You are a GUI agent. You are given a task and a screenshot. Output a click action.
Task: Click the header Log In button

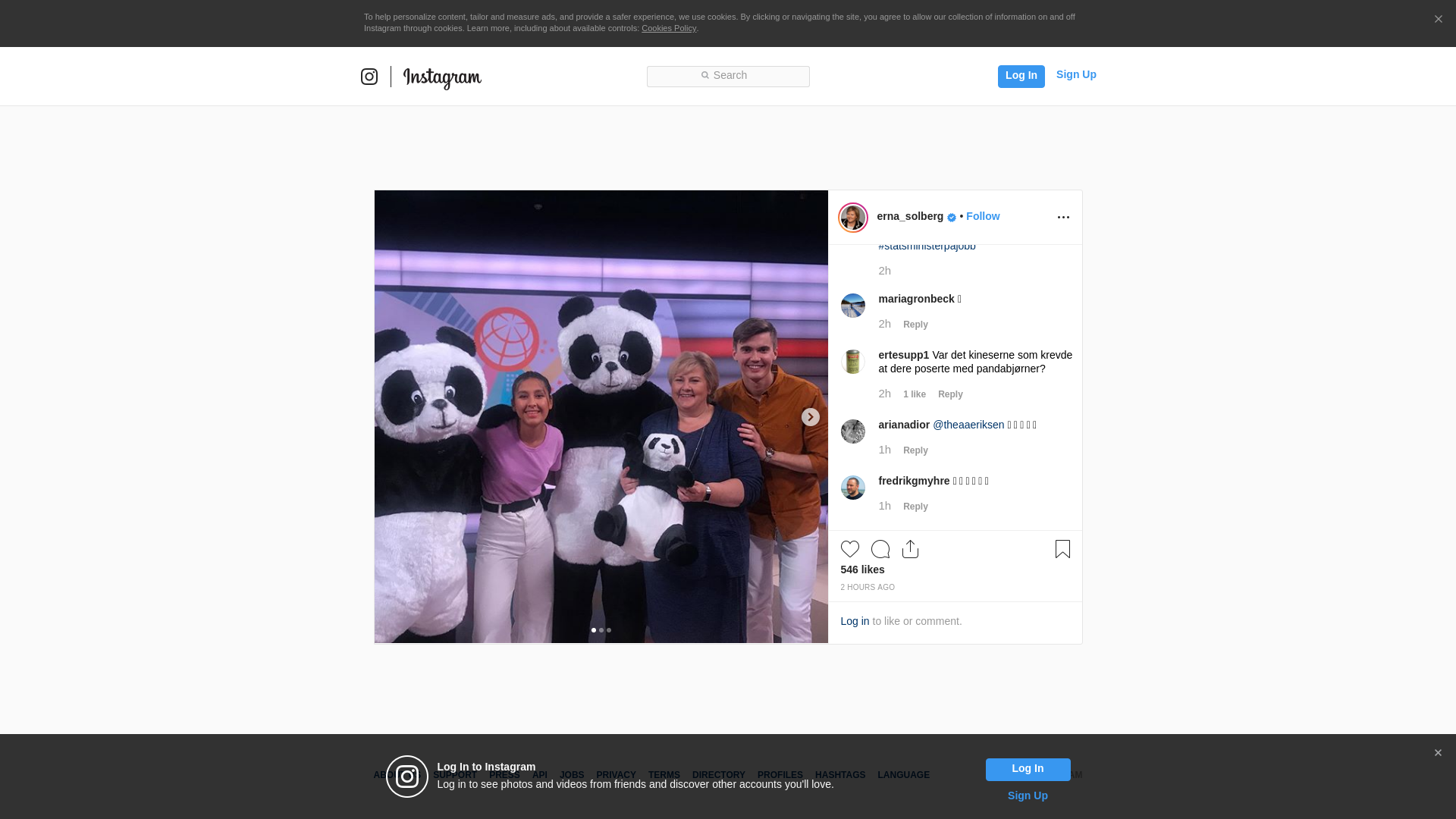pos(1021,76)
